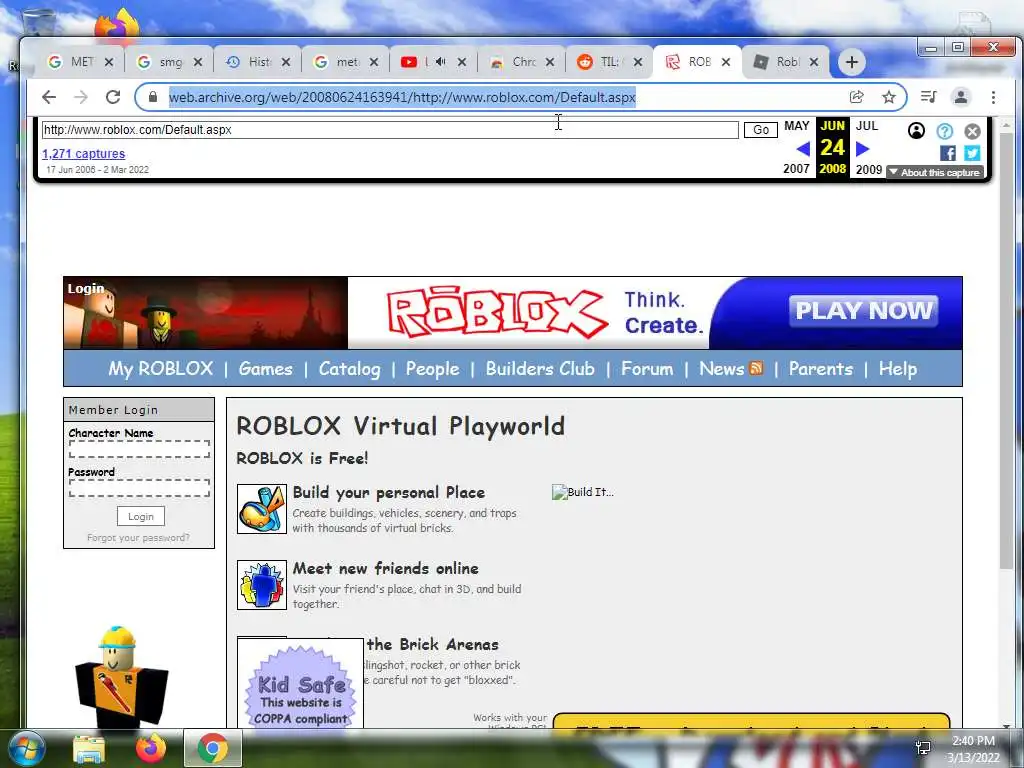The image size is (1024, 768).
Task: Click the News RSS feed icon
Action: coord(756,368)
